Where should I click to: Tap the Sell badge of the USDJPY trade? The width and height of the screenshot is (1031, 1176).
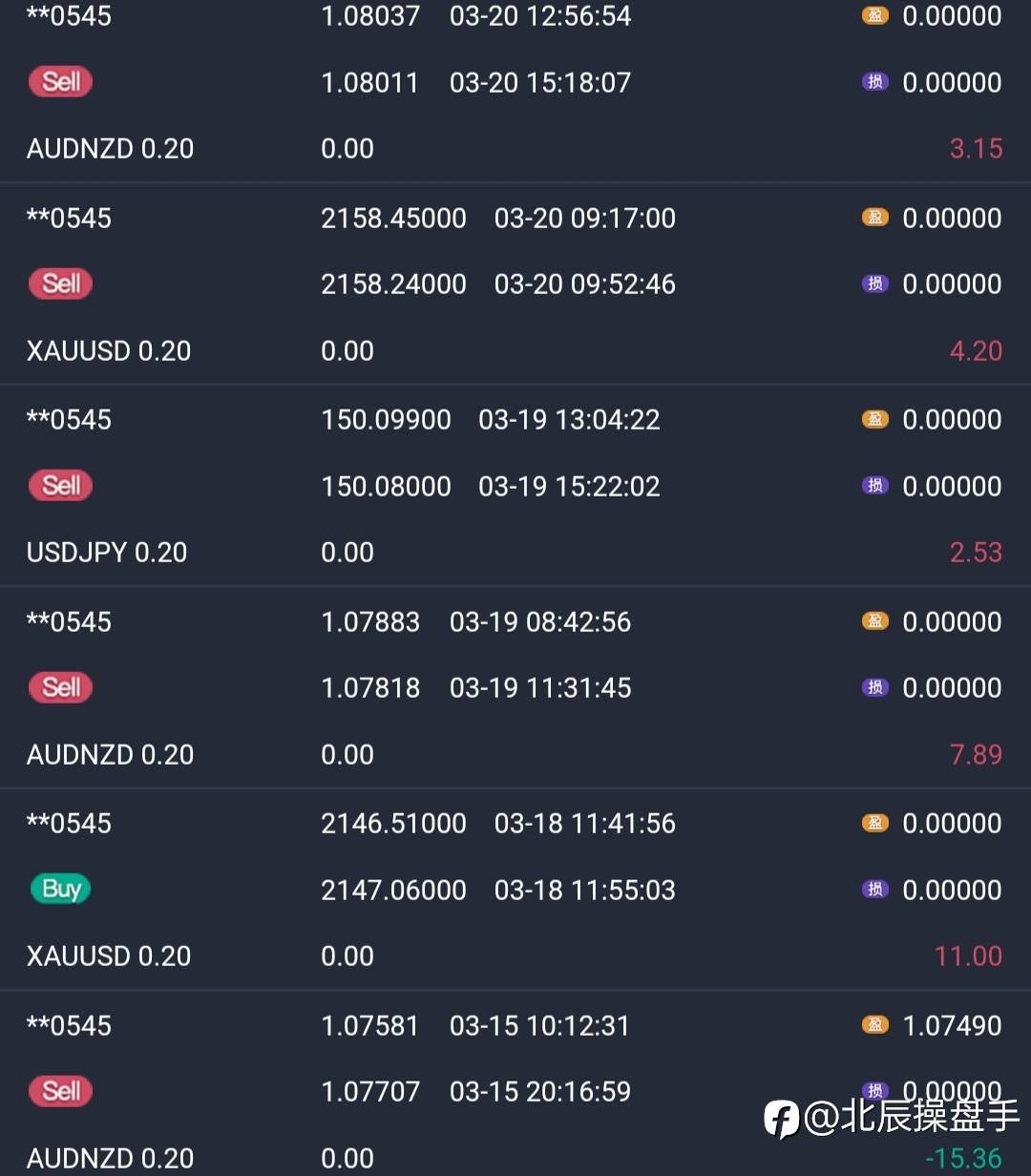60,486
